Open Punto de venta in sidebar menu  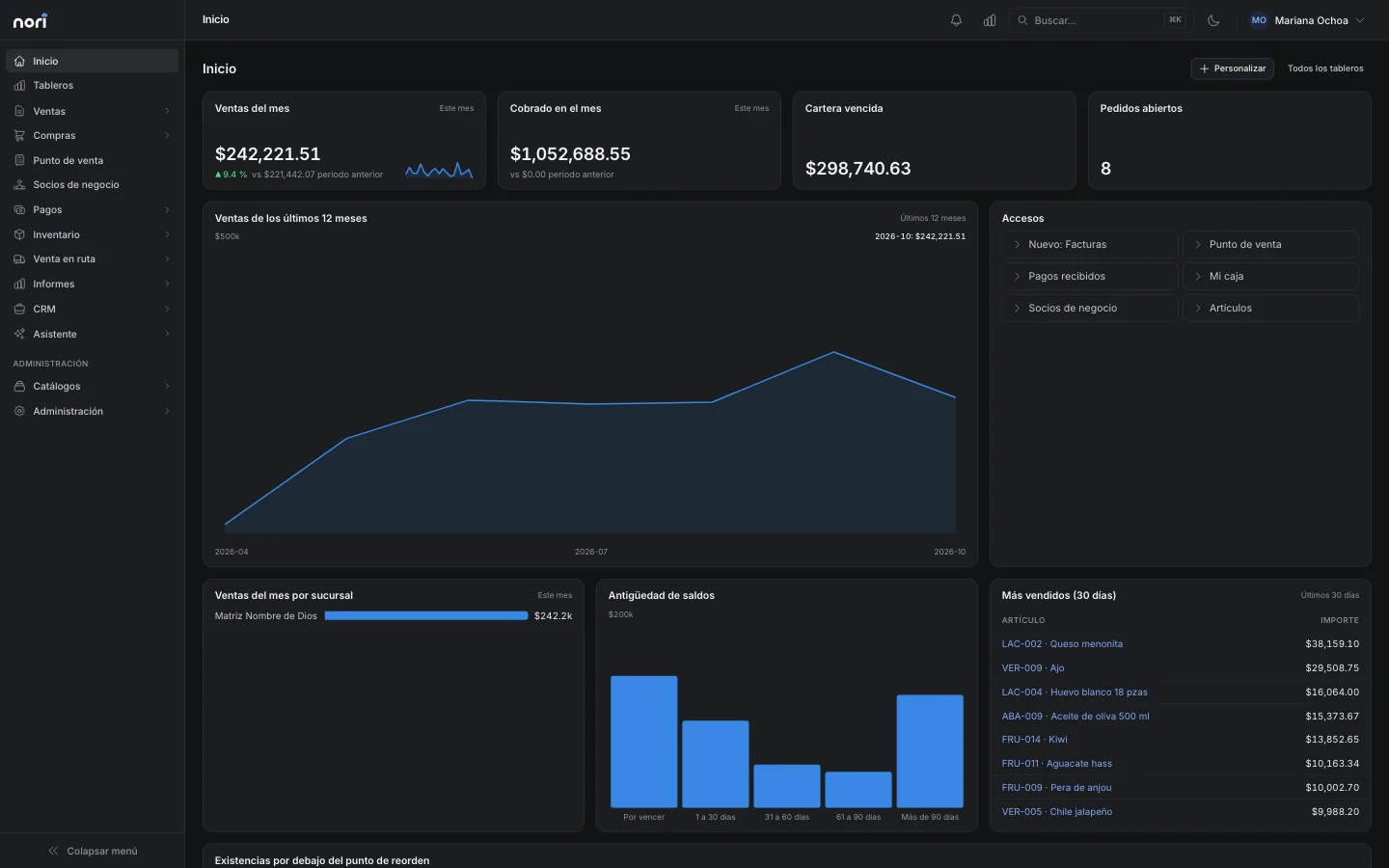pos(93,160)
